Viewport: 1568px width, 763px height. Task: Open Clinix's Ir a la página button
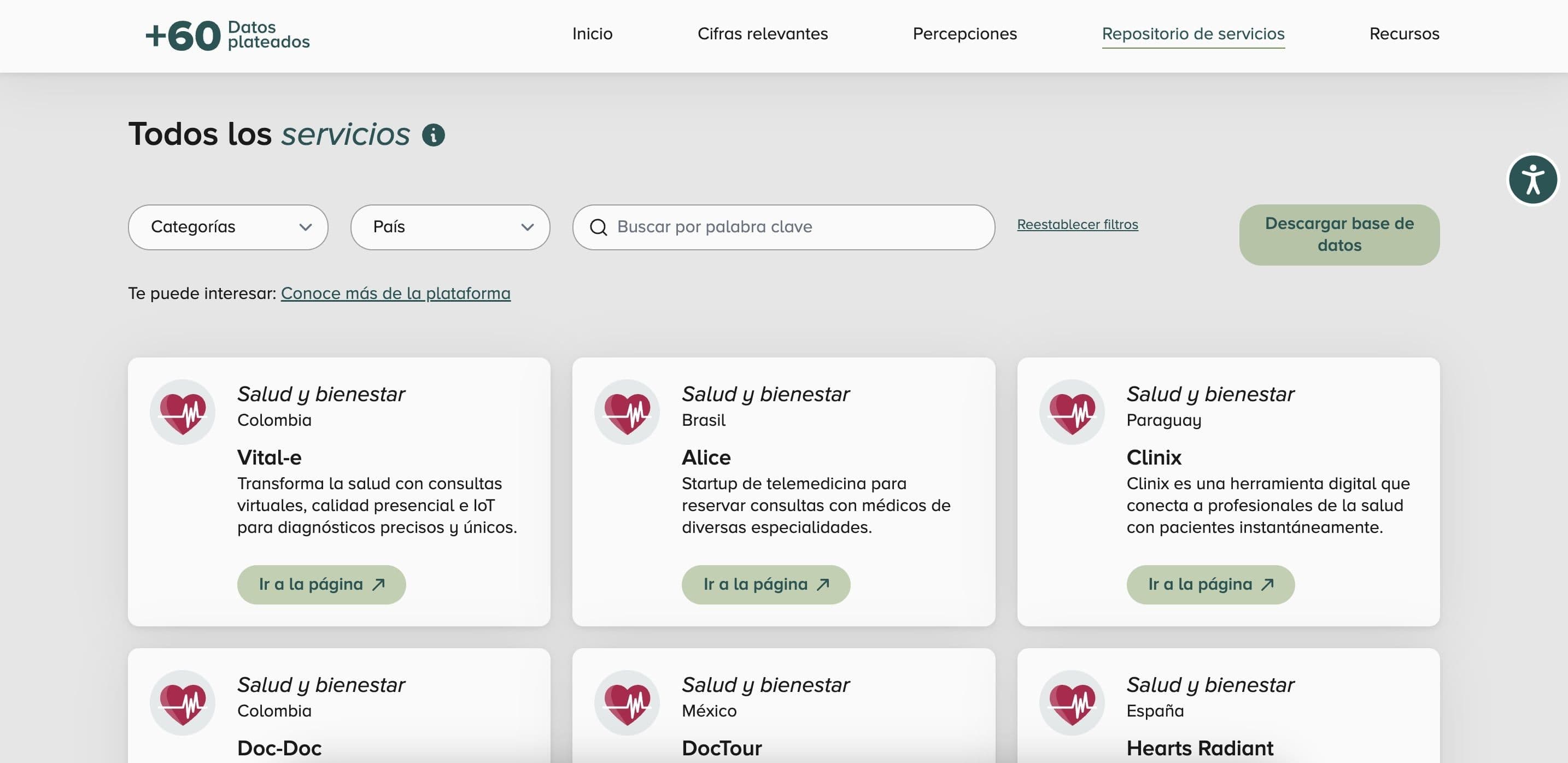[1210, 584]
